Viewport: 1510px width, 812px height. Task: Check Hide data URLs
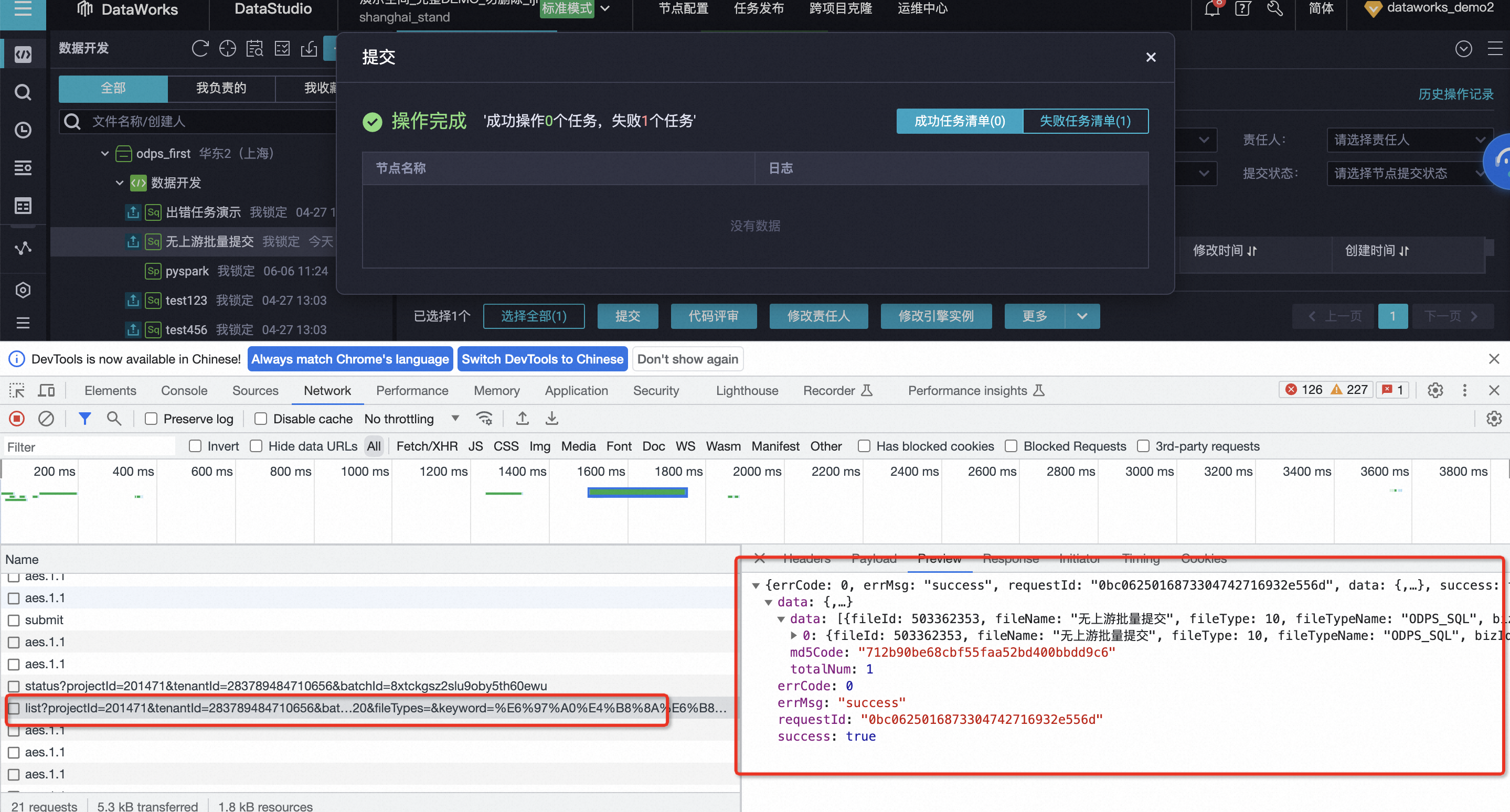(256, 446)
